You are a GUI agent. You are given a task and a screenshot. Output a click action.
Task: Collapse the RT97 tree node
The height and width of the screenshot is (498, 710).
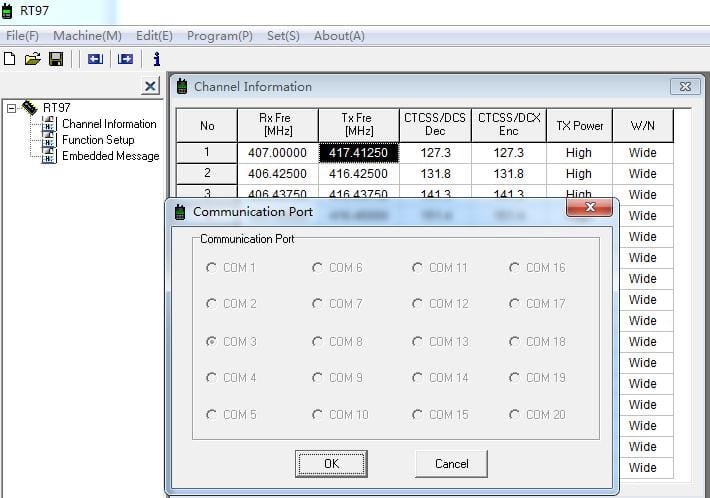tap(12, 108)
